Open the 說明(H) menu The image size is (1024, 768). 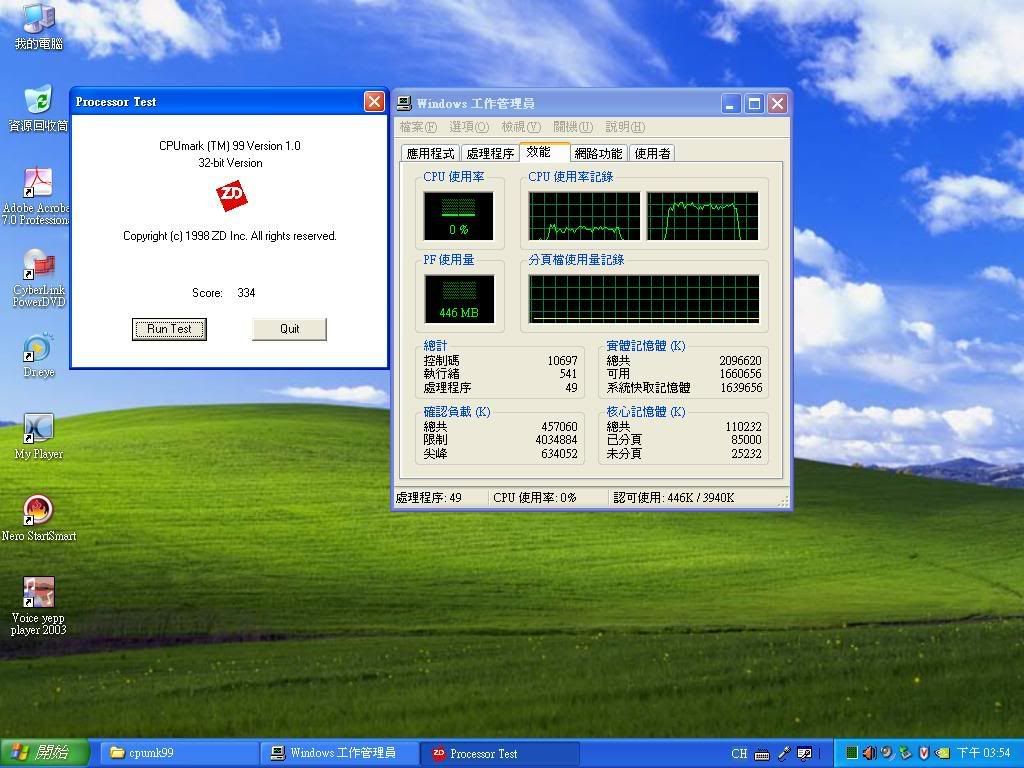(624, 127)
